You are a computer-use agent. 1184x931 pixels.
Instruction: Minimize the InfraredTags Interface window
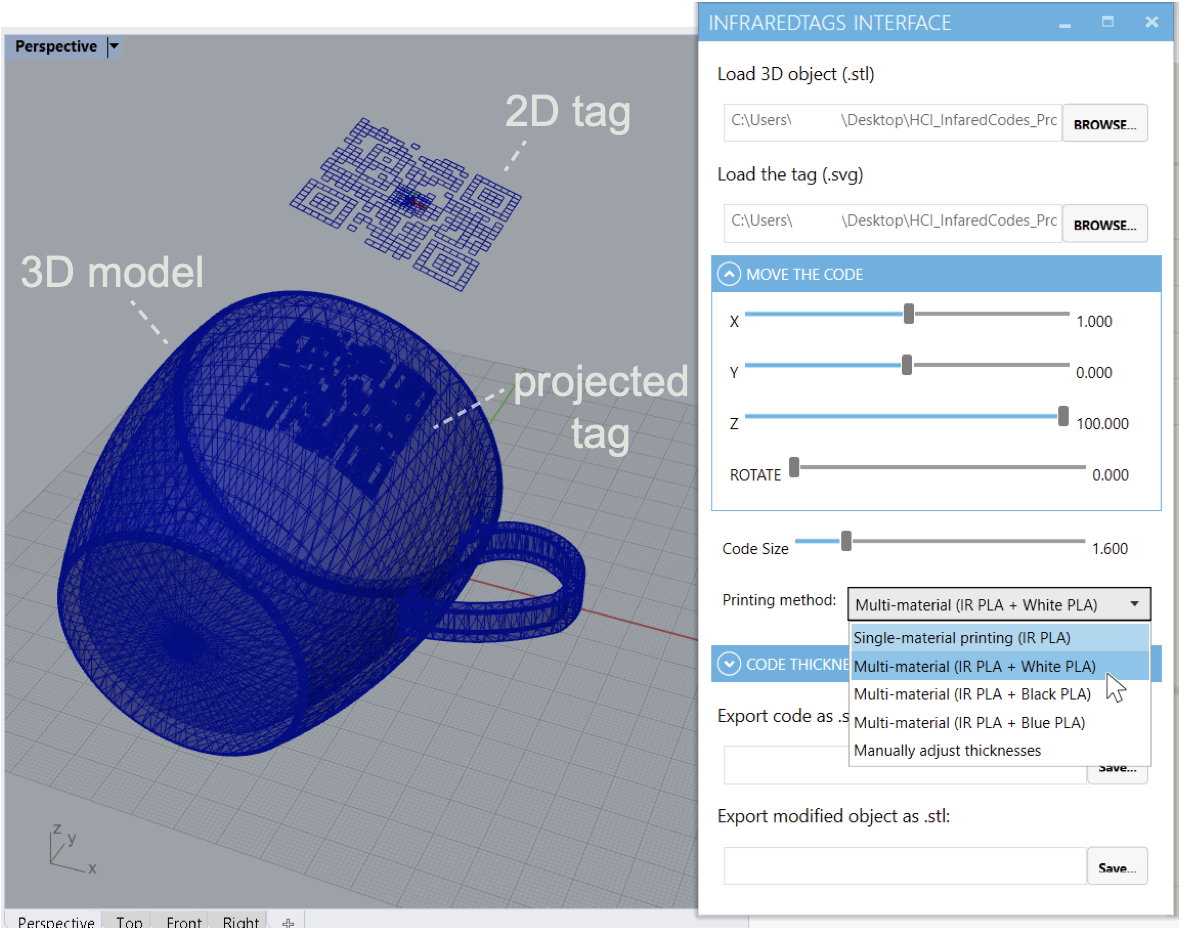(x=1065, y=24)
